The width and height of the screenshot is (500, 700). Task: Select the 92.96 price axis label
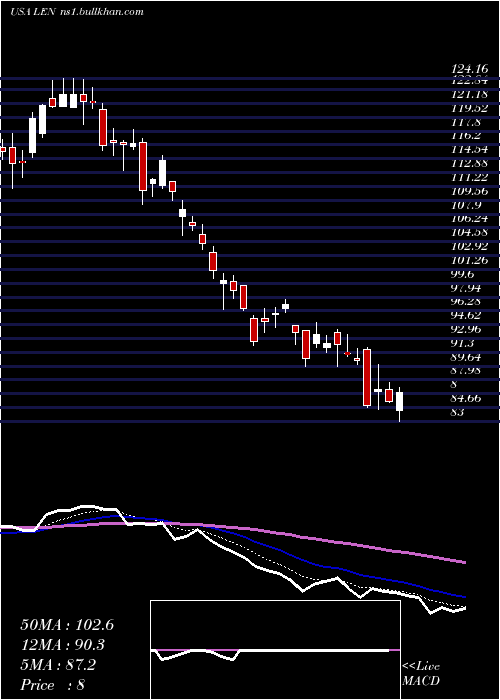pyautogui.click(x=467, y=329)
